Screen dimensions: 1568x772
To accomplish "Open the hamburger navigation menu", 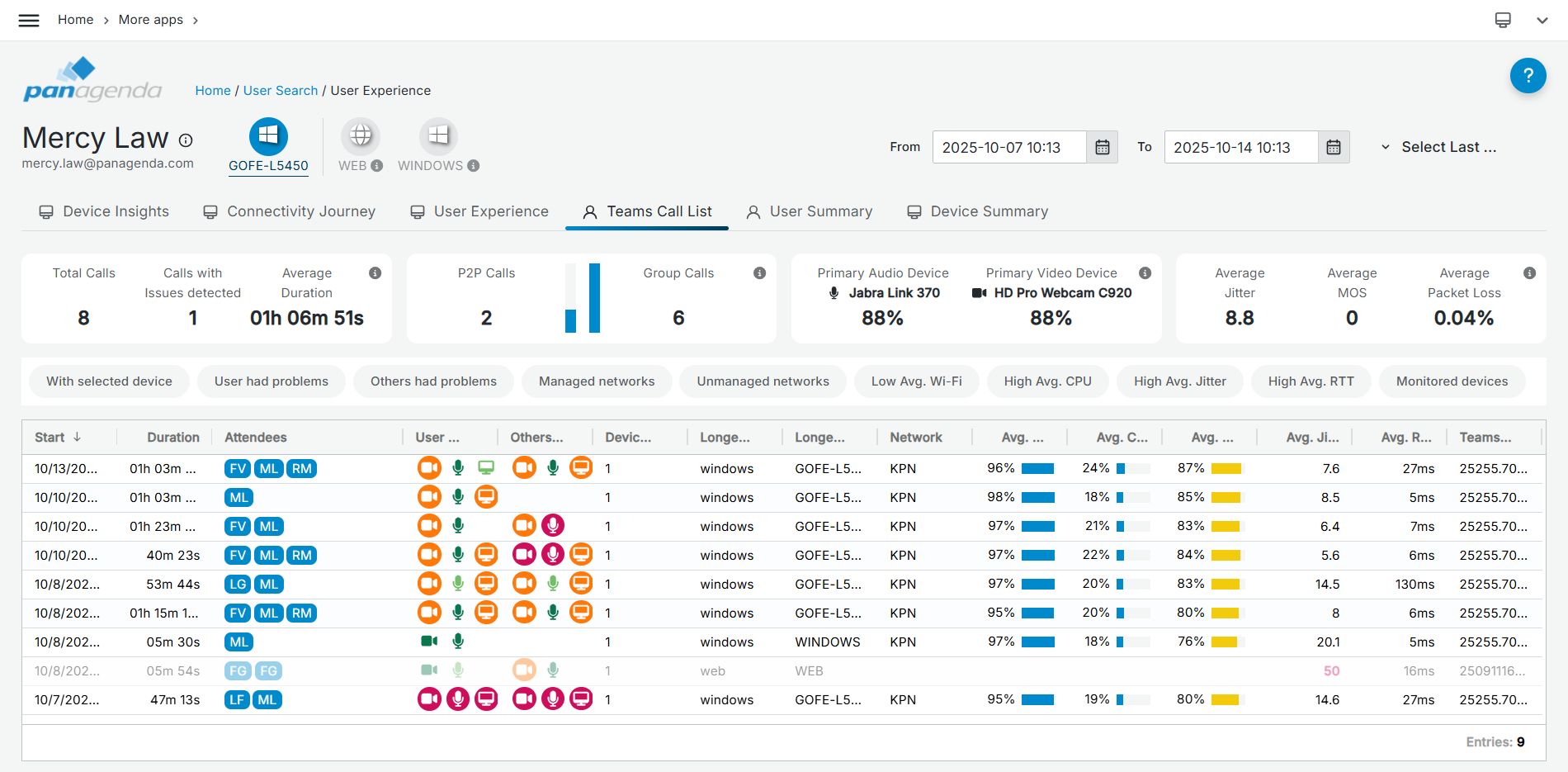I will click(29, 20).
